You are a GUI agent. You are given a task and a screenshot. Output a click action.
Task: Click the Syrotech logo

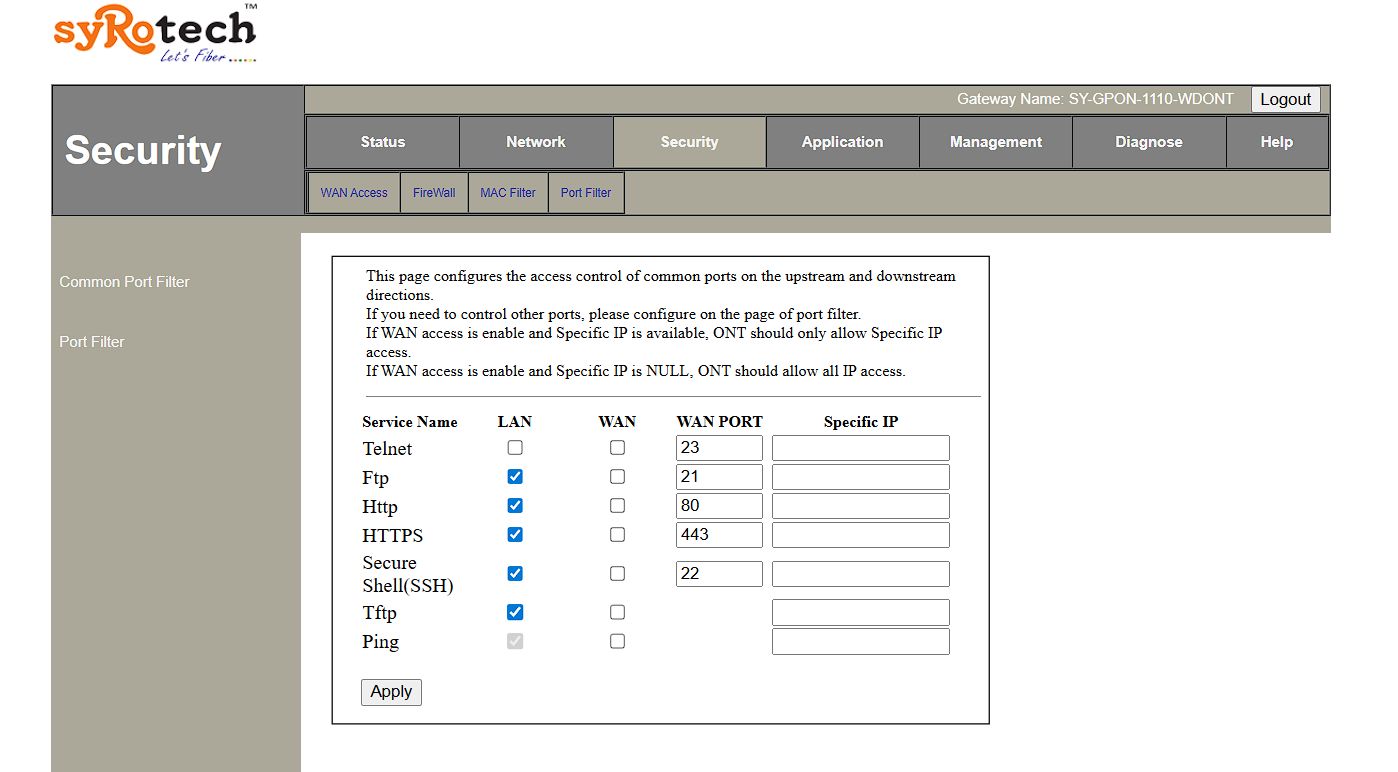pyautogui.click(x=155, y=34)
